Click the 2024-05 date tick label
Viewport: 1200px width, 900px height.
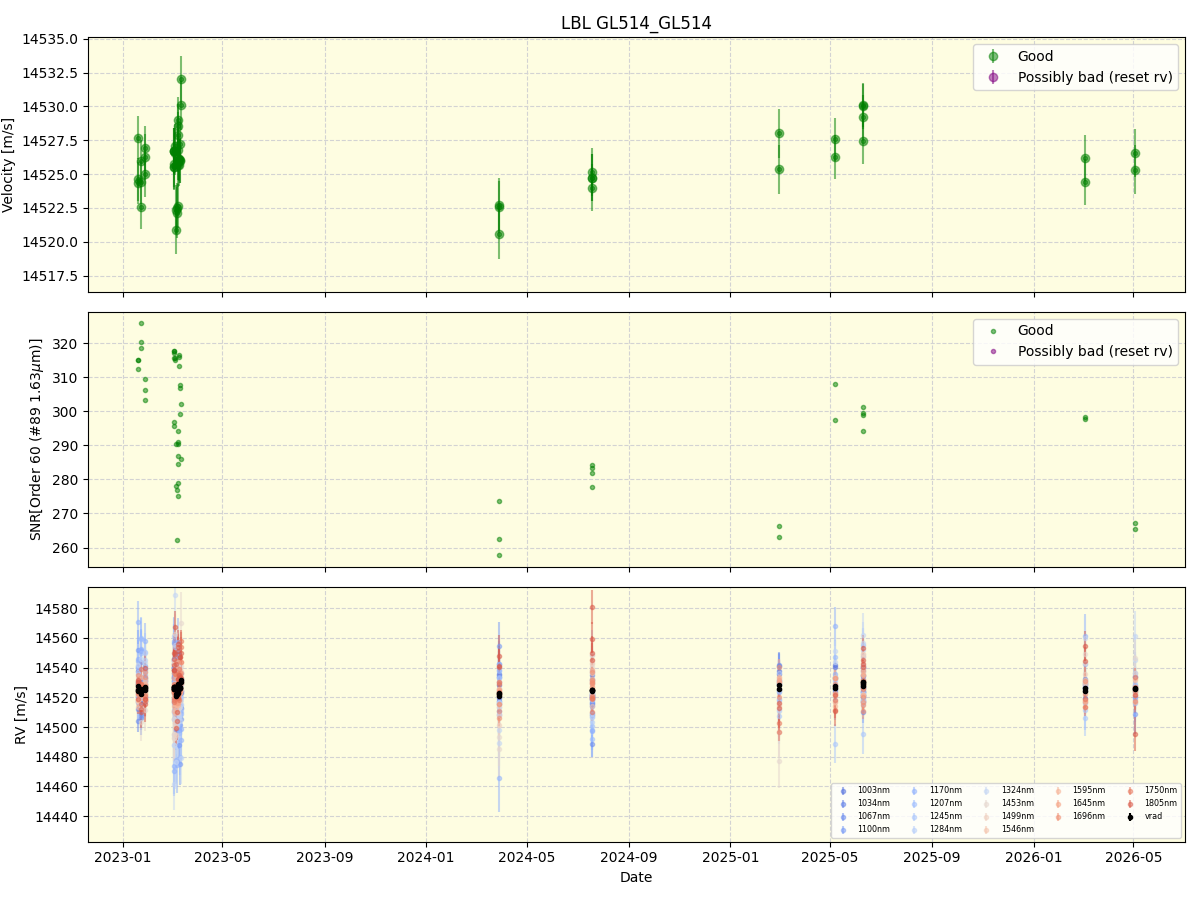[x=527, y=857]
